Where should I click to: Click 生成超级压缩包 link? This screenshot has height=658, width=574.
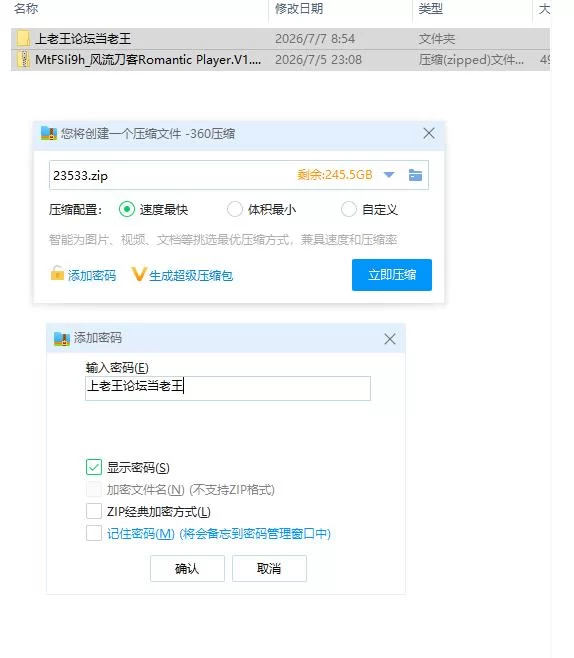[x=191, y=276]
